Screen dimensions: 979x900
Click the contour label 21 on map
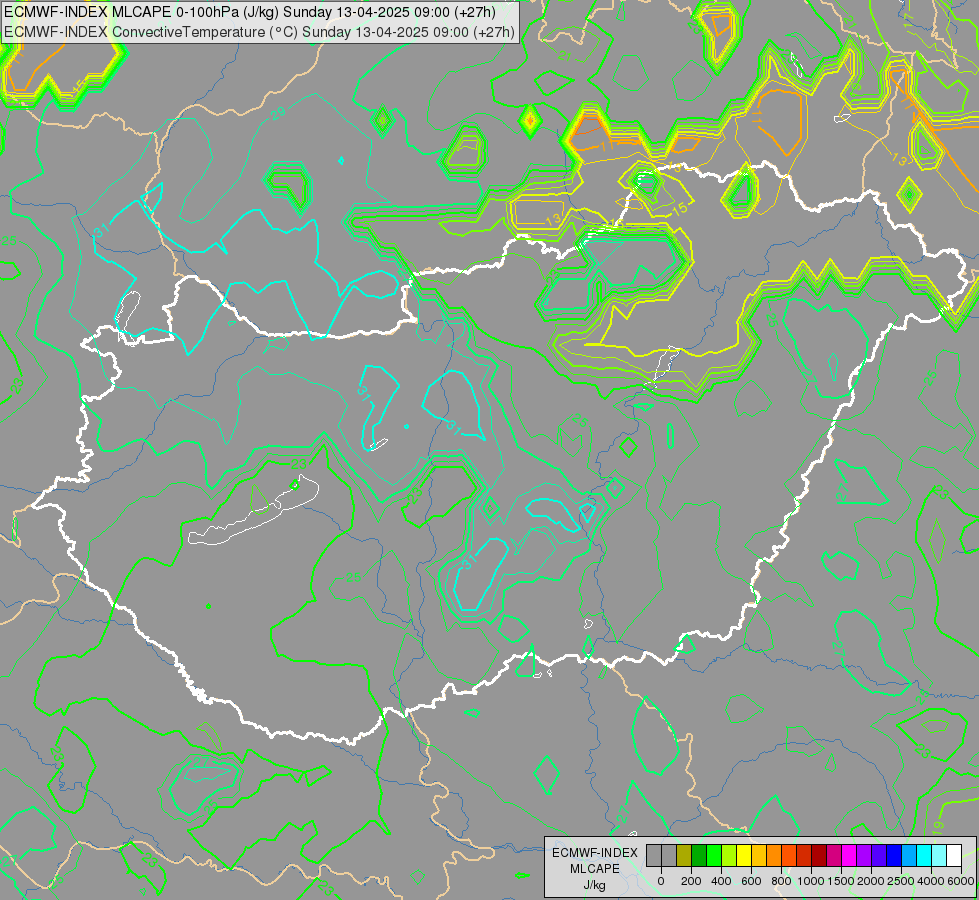564,56
